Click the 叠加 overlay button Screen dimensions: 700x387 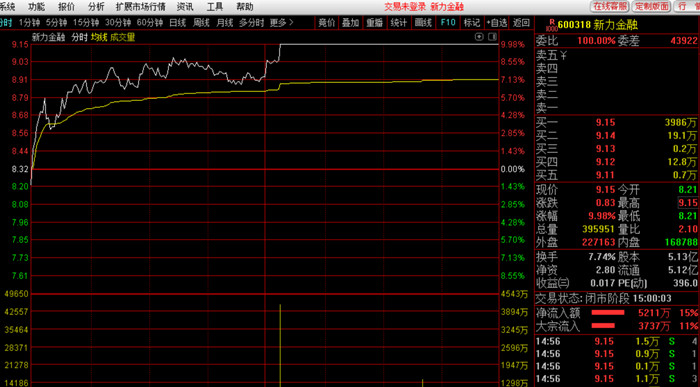(350, 22)
